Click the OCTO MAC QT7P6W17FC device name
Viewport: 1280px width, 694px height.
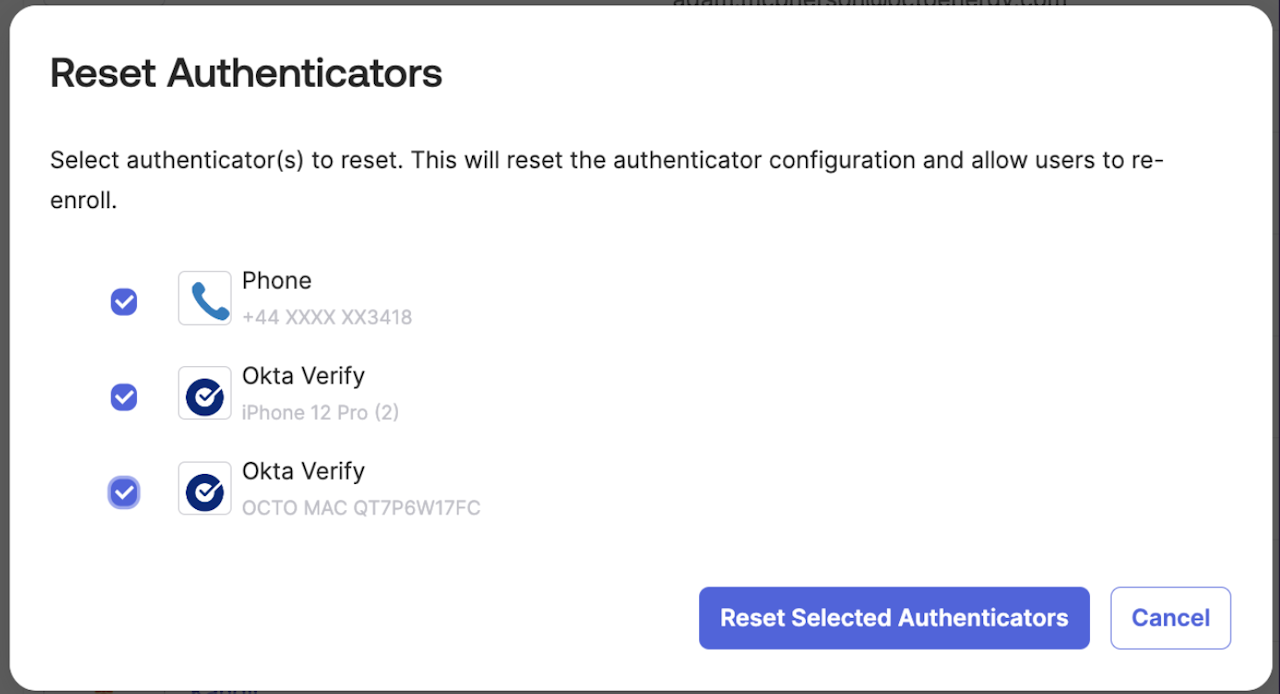[x=361, y=508]
